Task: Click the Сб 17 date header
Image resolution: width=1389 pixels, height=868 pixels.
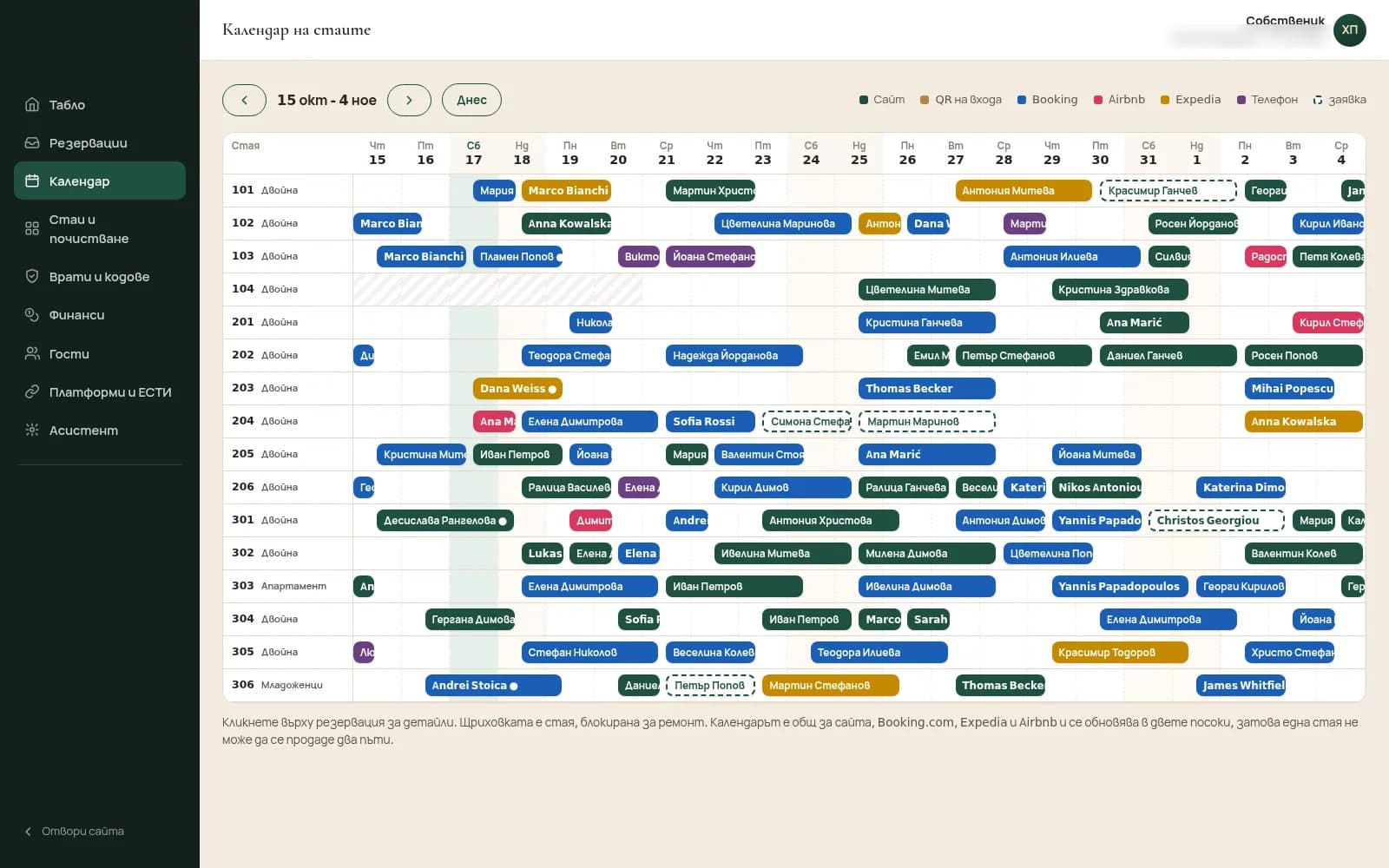Action: (x=473, y=153)
